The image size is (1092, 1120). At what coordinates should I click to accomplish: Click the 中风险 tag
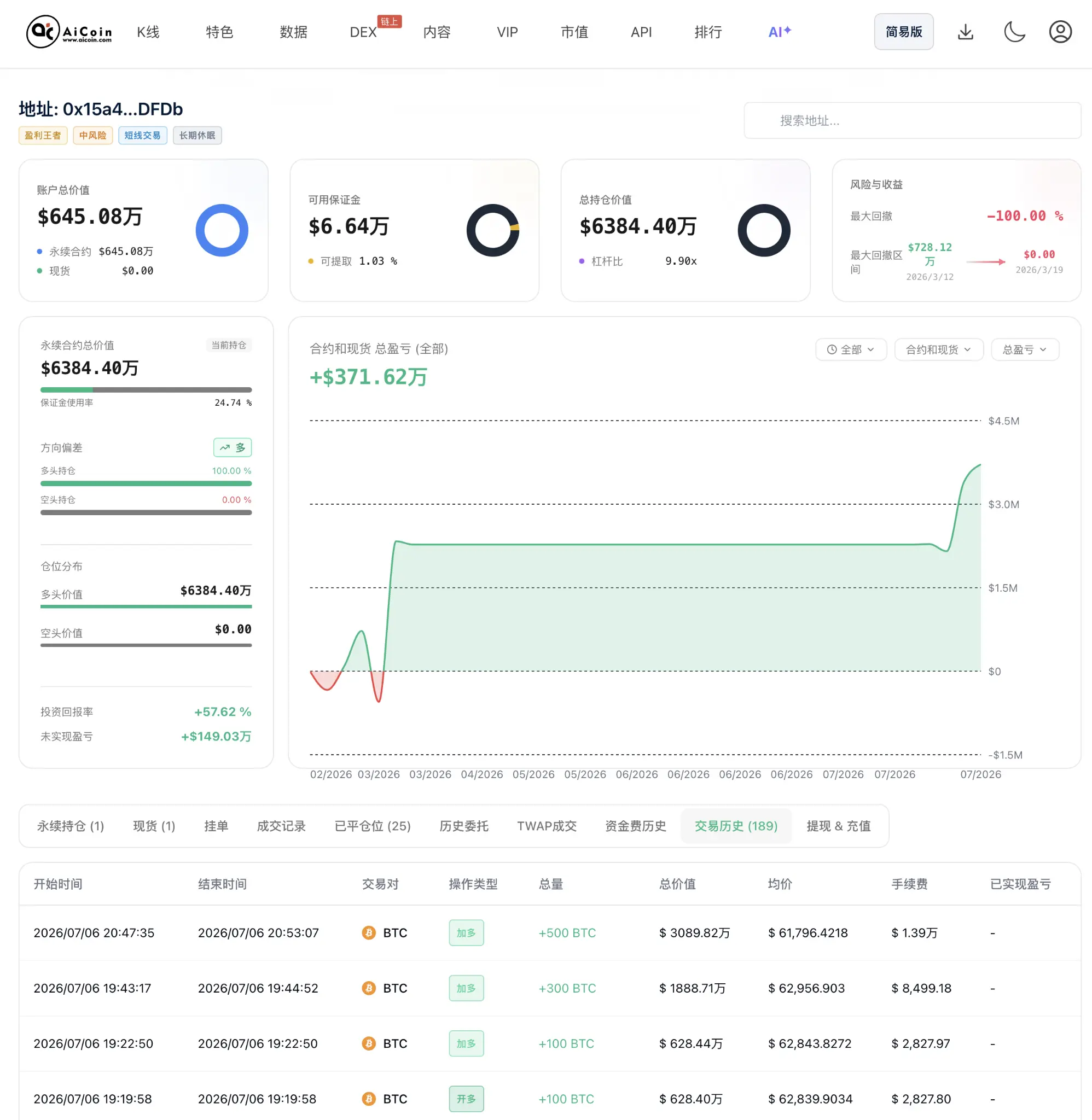pyautogui.click(x=93, y=135)
